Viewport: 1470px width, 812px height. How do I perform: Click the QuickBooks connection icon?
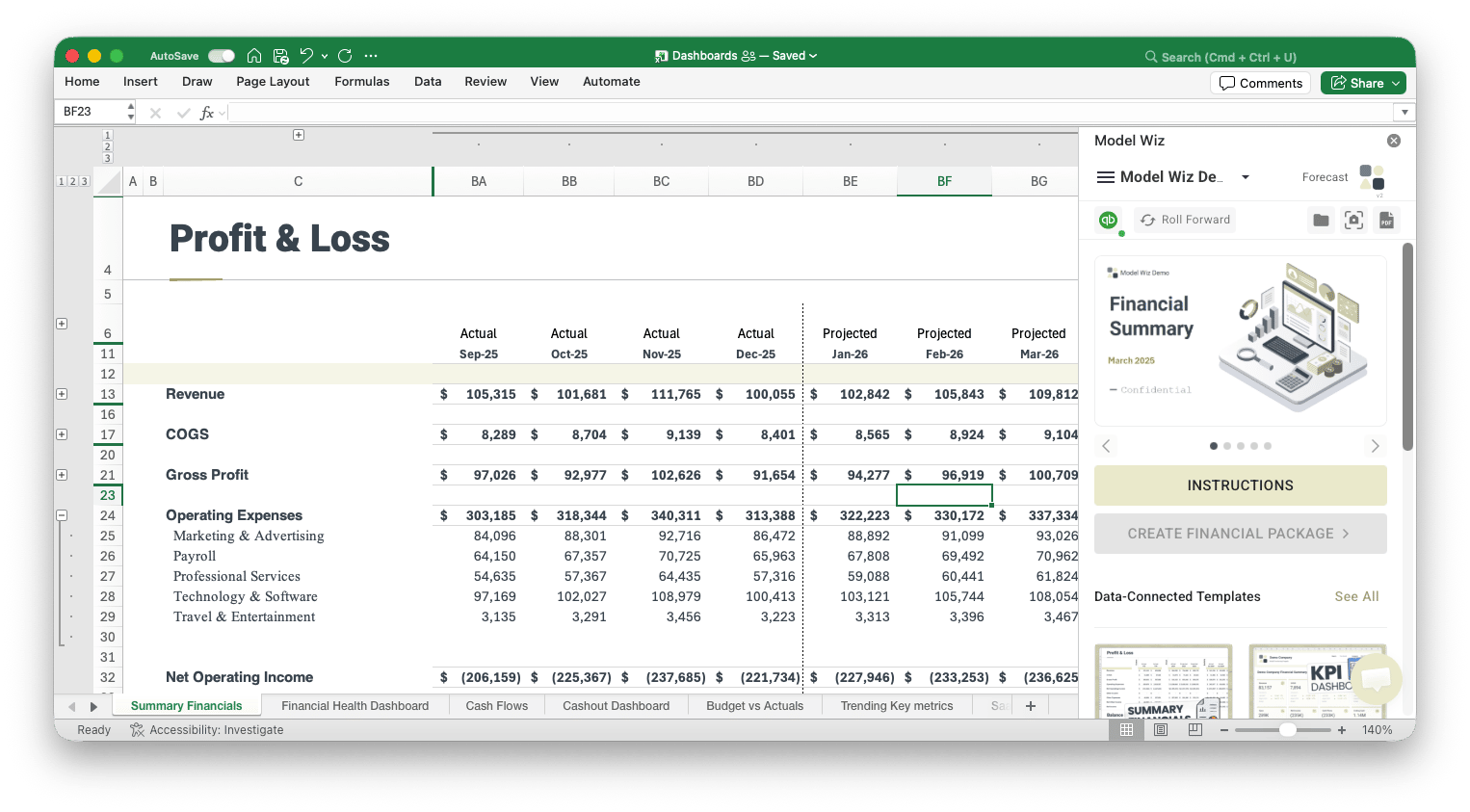click(x=1108, y=220)
